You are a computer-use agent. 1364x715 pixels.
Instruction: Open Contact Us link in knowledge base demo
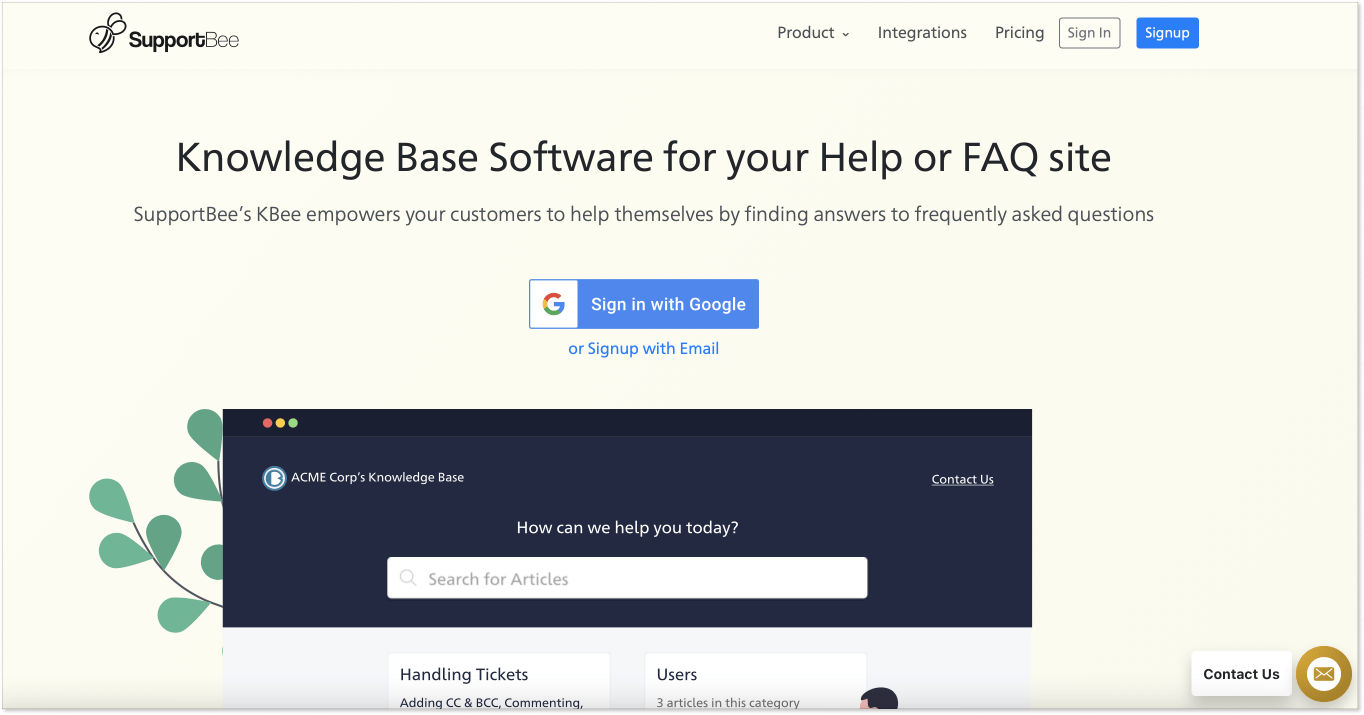click(x=962, y=479)
